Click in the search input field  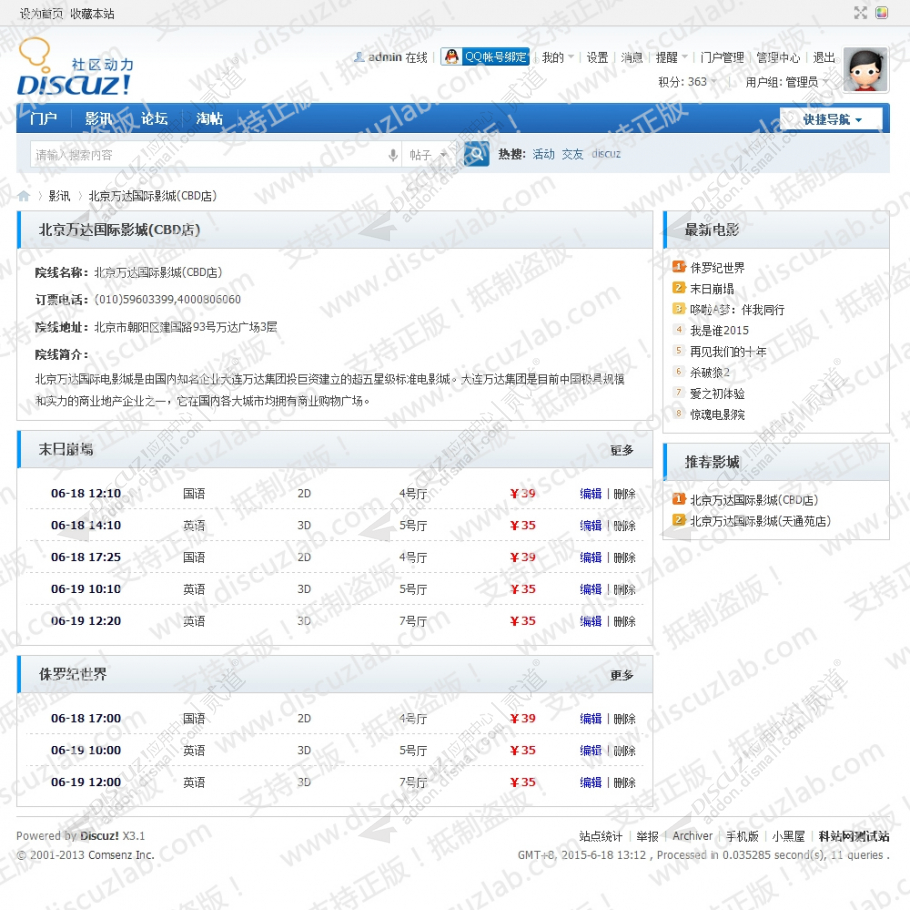[209, 155]
